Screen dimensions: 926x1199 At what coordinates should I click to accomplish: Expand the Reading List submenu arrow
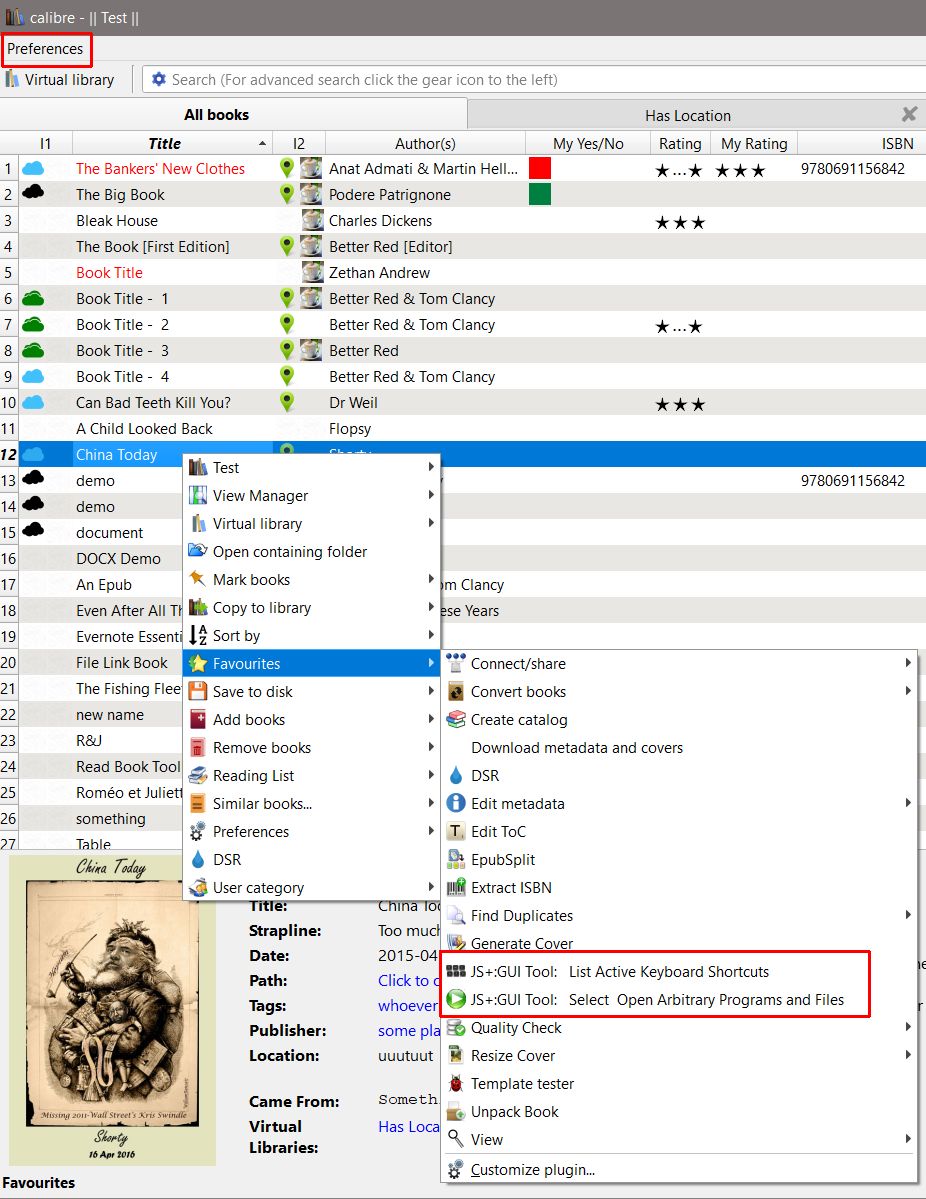[x=431, y=775]
